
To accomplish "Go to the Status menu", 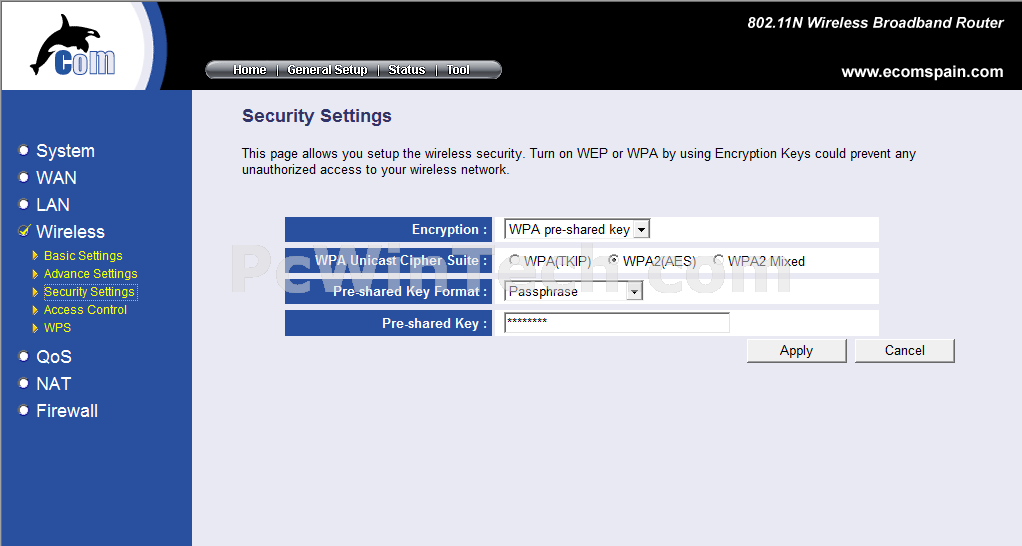I will point(407,70).
